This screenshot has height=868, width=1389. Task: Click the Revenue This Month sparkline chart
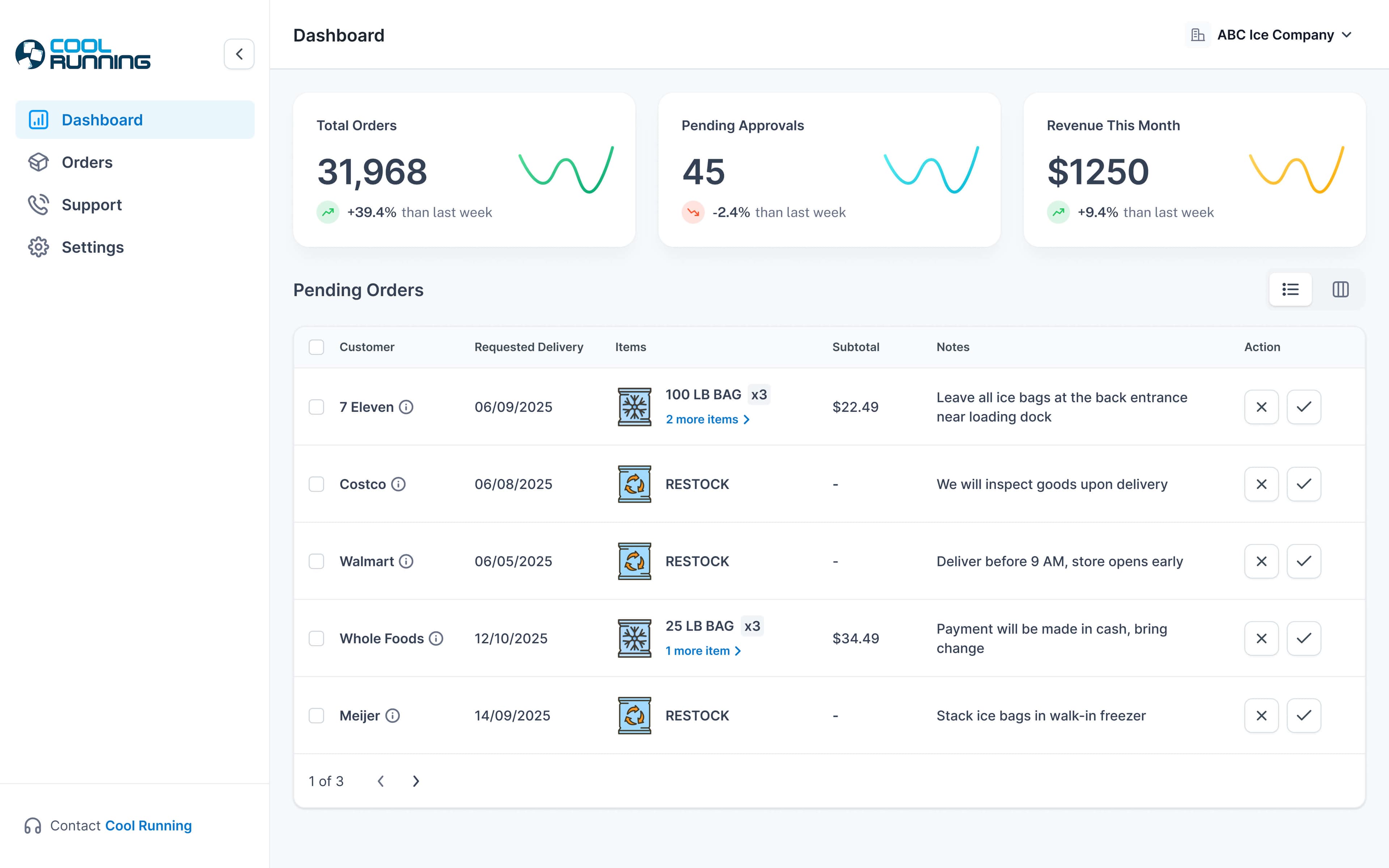click(x=1297, y=170)
